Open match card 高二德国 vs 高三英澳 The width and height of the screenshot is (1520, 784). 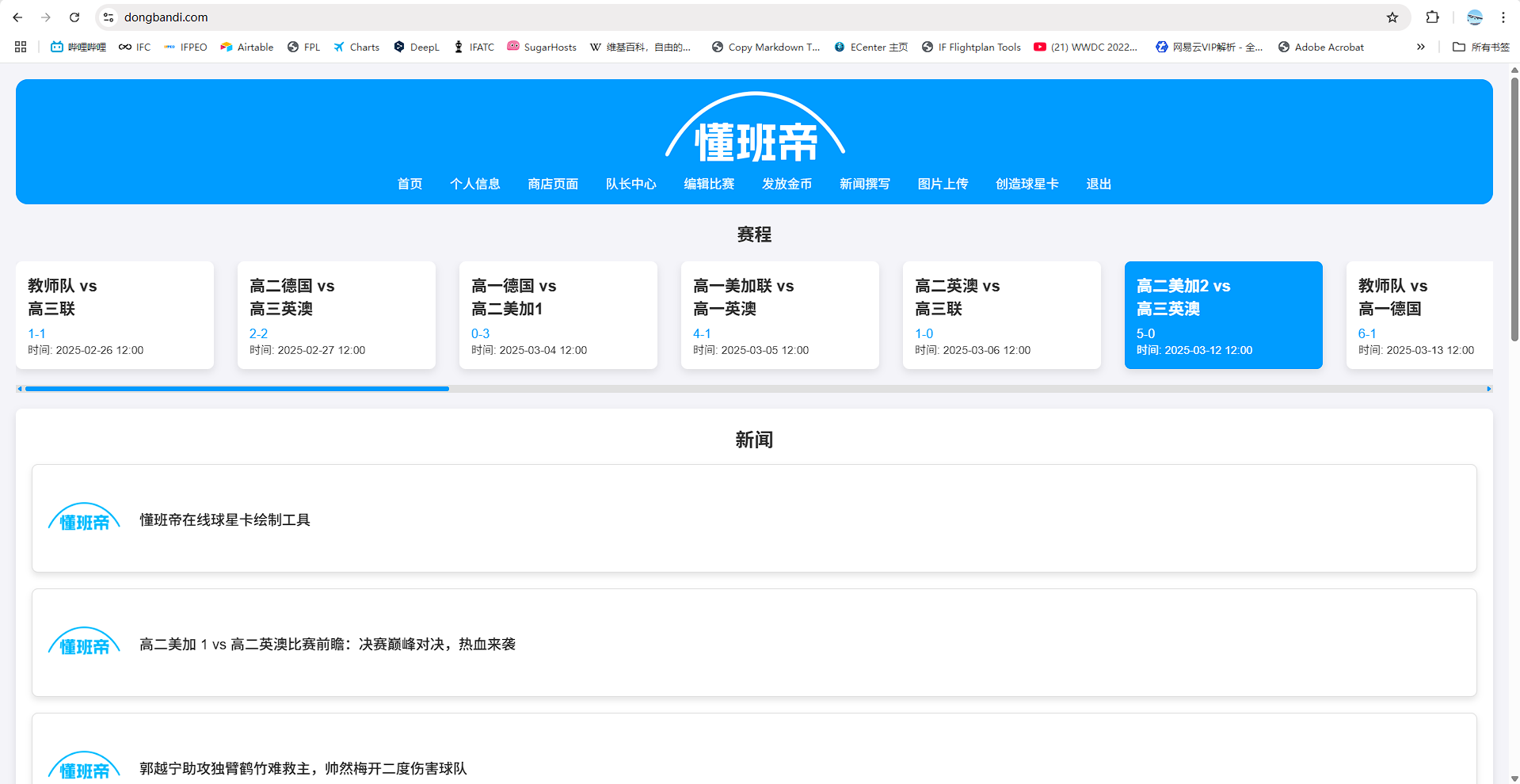337,315
